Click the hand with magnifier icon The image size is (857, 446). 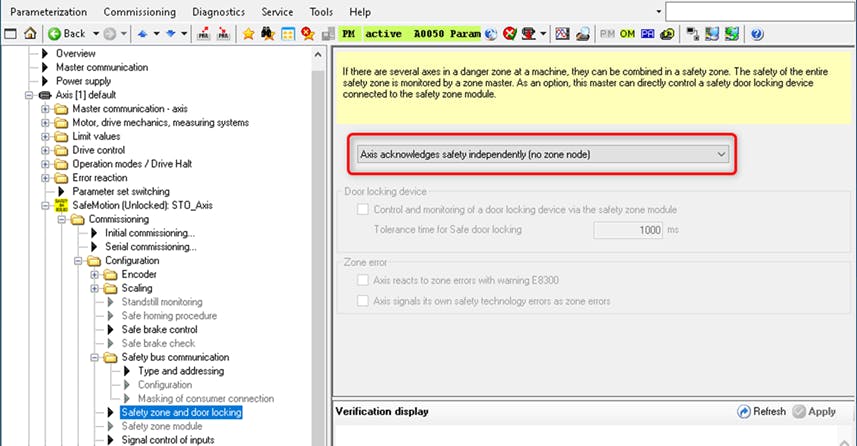click(x=583, y=34)
